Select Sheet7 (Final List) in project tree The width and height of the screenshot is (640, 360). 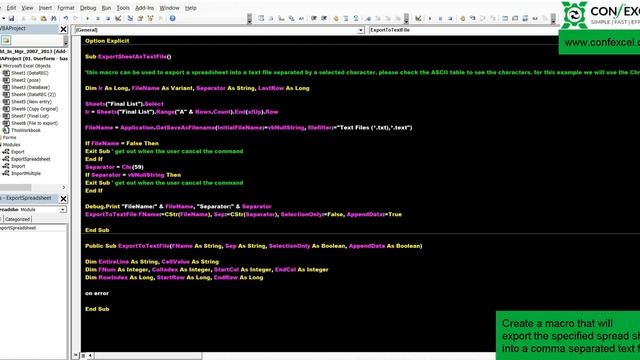coord(30,116)
